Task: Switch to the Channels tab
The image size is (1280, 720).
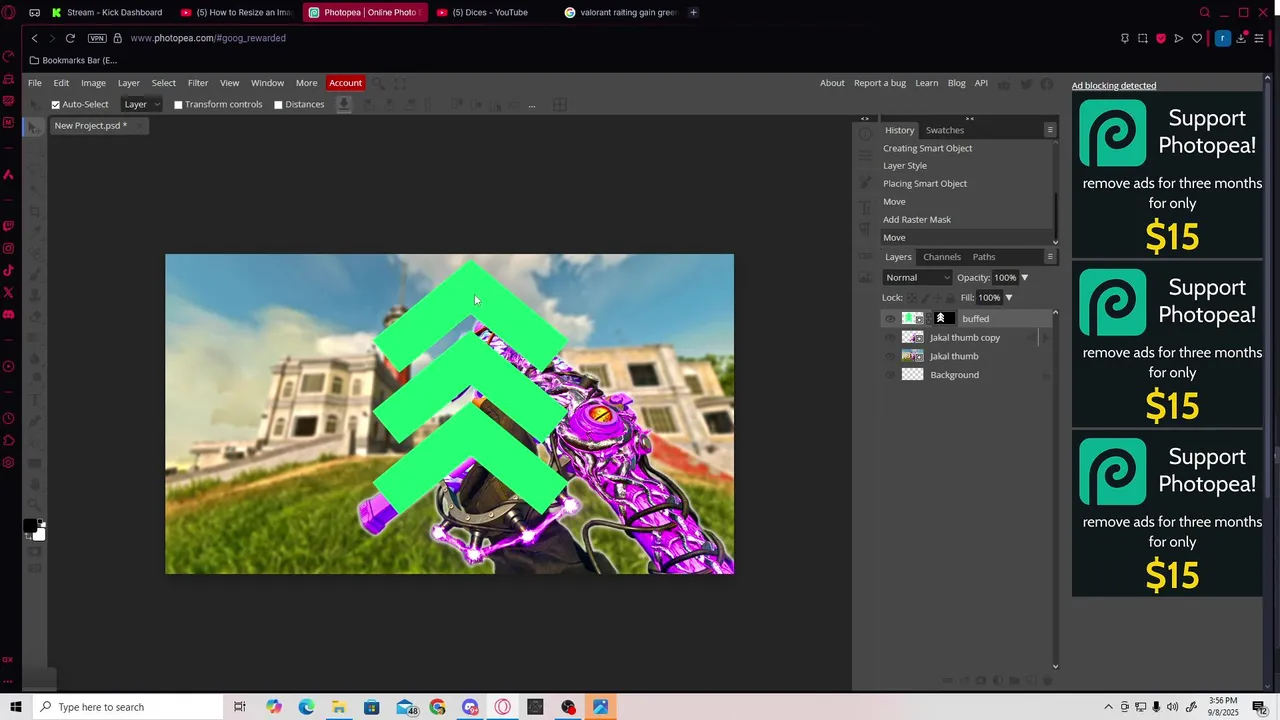Action: tap(942, 257)
